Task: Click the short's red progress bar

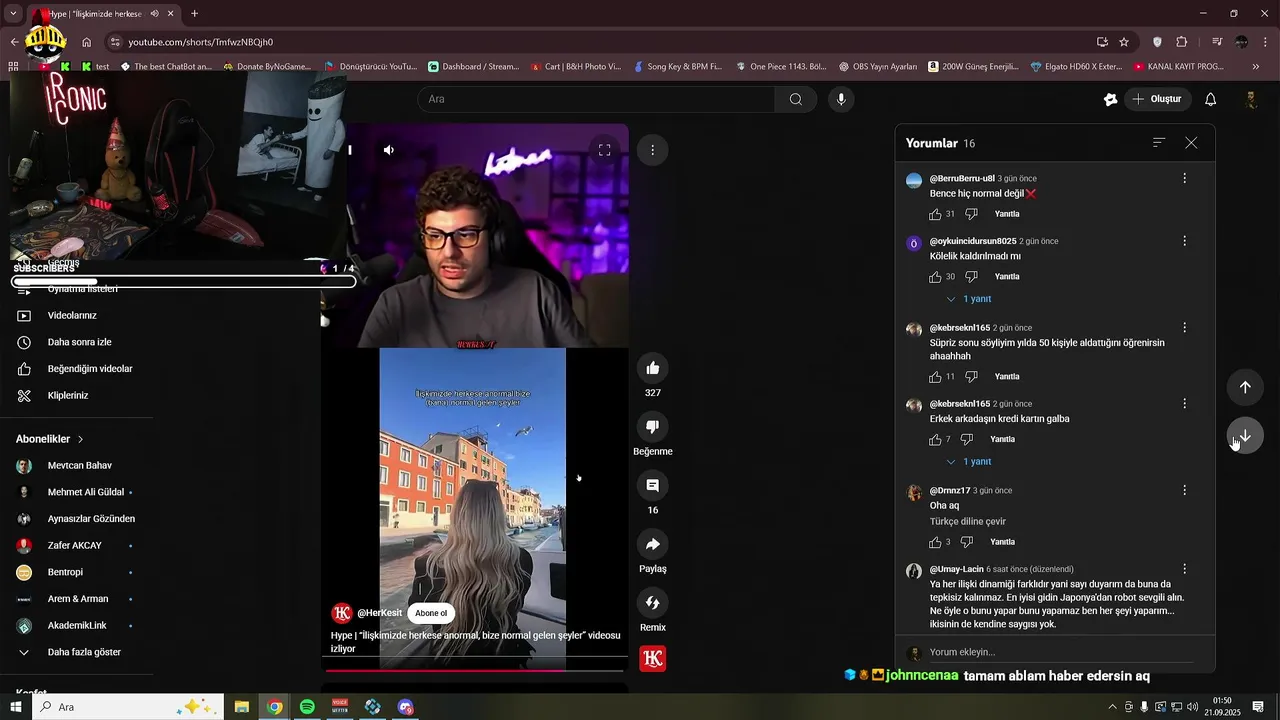Action: point(476,670)
